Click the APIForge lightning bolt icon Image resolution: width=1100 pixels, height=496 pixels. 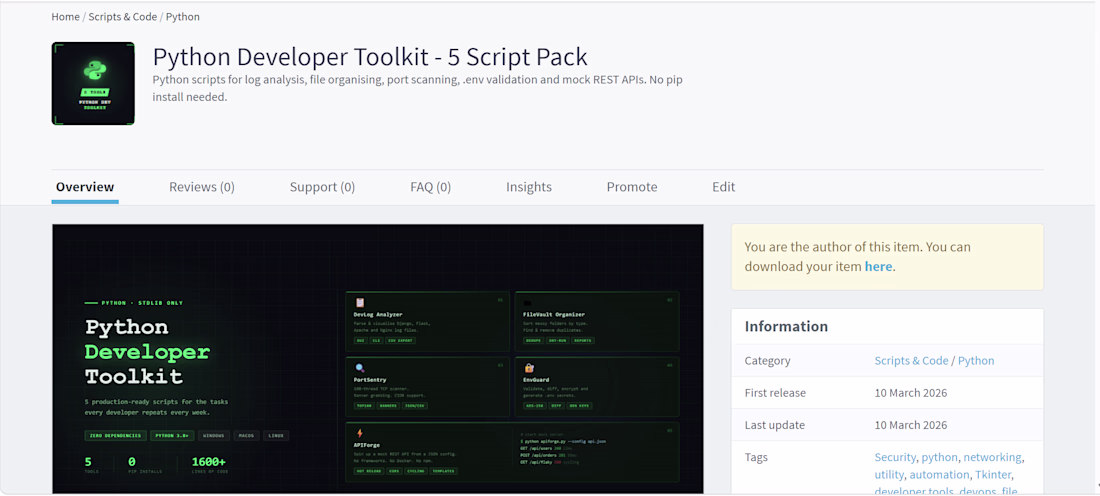360,433
